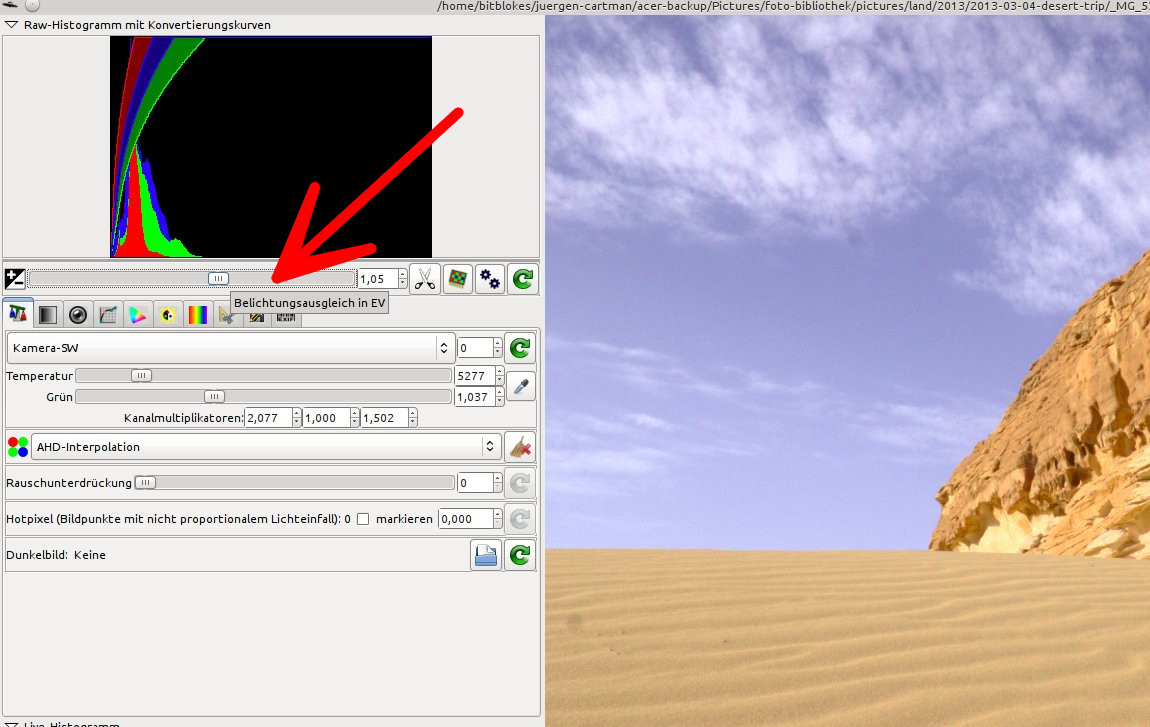Open the save options tab
Viewport: 1150px width, 727px height.
(256, 318)
